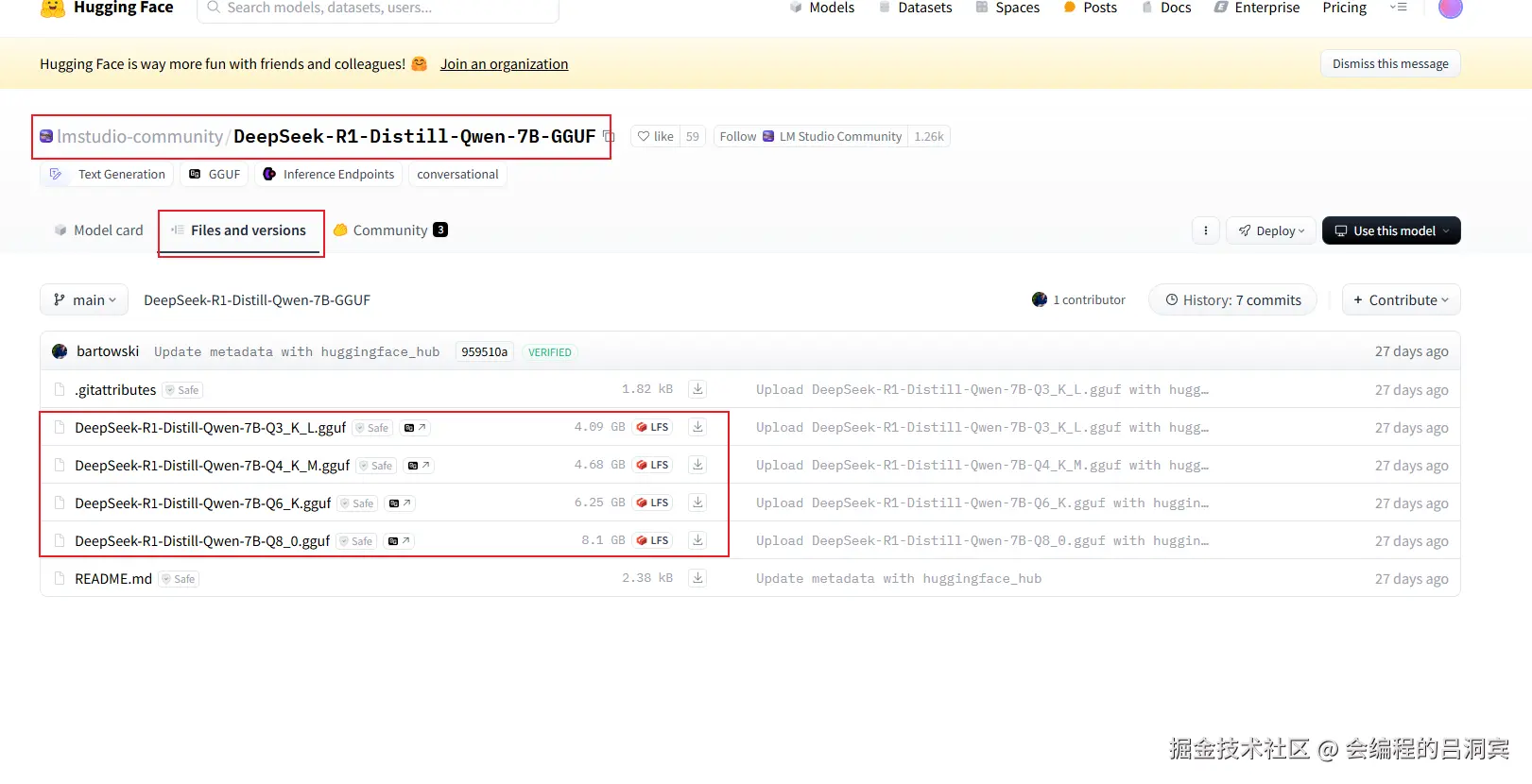1532x784 pixels.
Task: Open the DeepSeek-R1-Distill-Qwen-7B-Q6_K.gguf file
Action: coord(202,503)
